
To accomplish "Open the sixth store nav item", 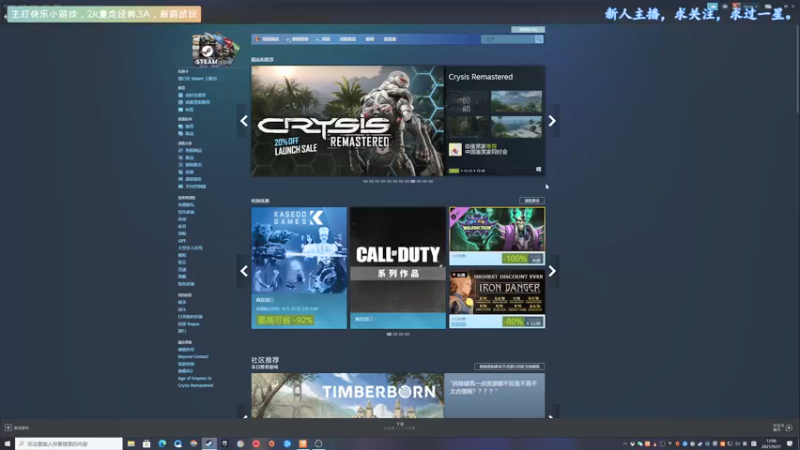I will (390, 39).
